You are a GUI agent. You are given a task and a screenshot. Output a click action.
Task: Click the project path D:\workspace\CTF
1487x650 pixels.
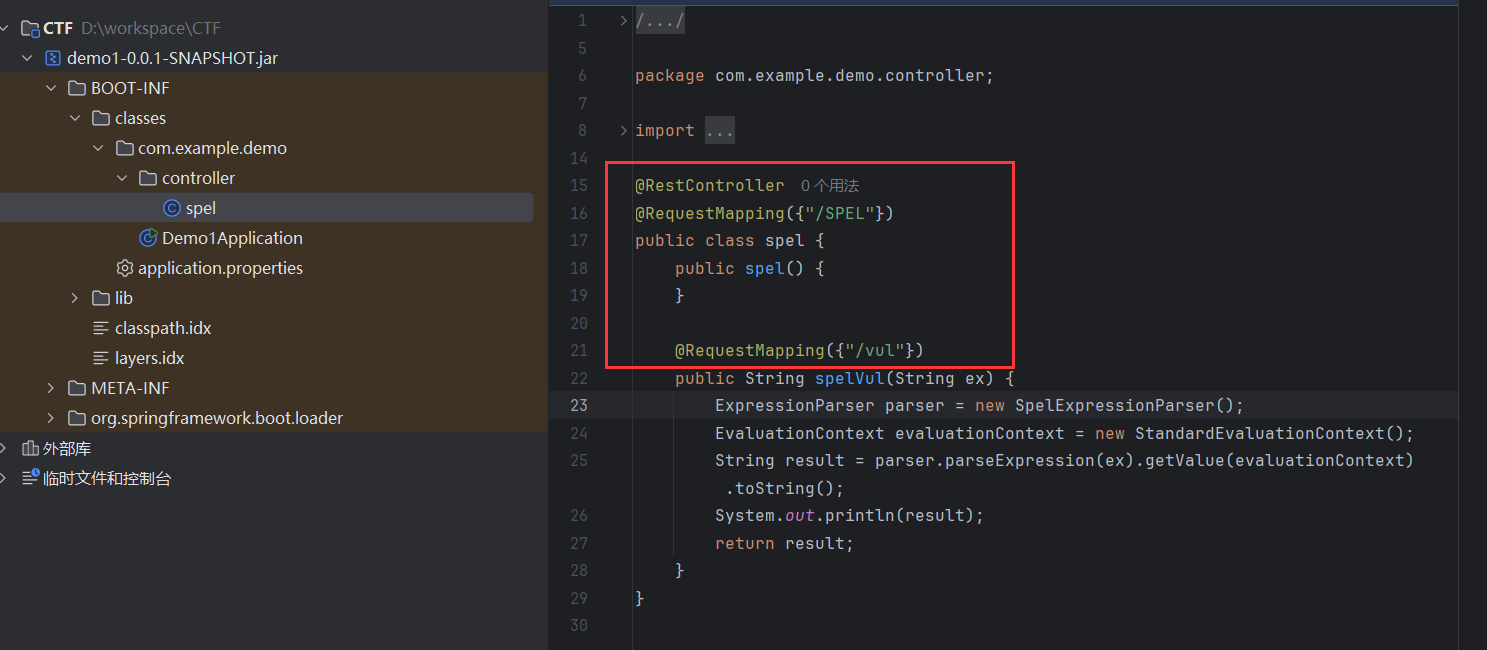tap(150, 28)
